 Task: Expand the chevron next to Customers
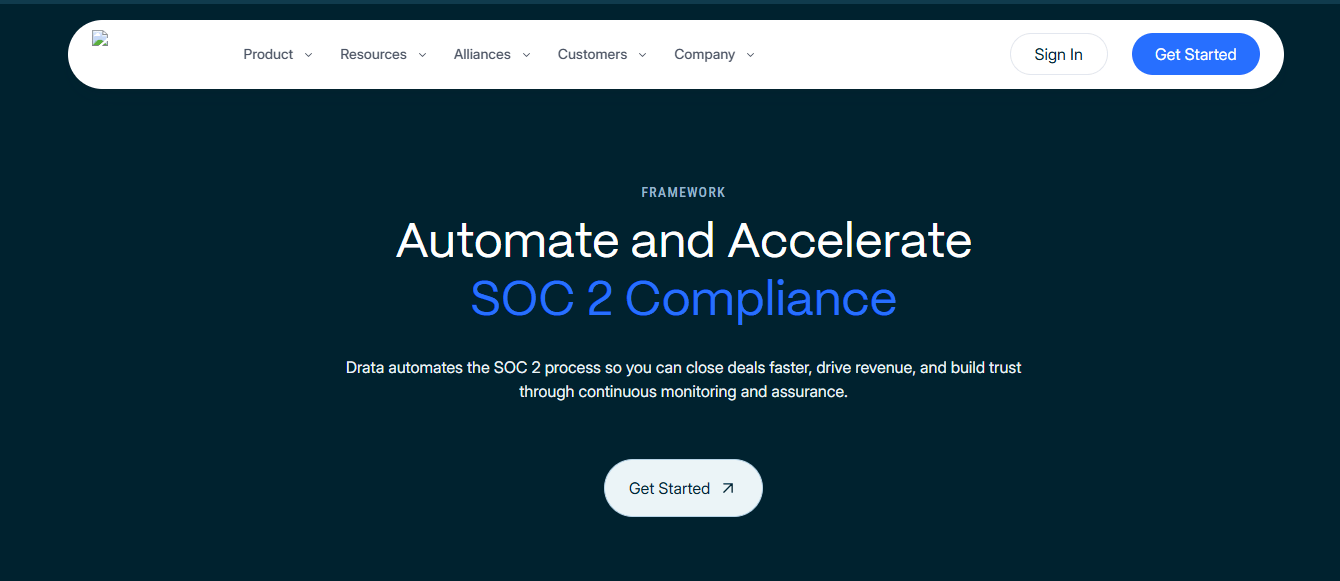click(x=642, y=55)
